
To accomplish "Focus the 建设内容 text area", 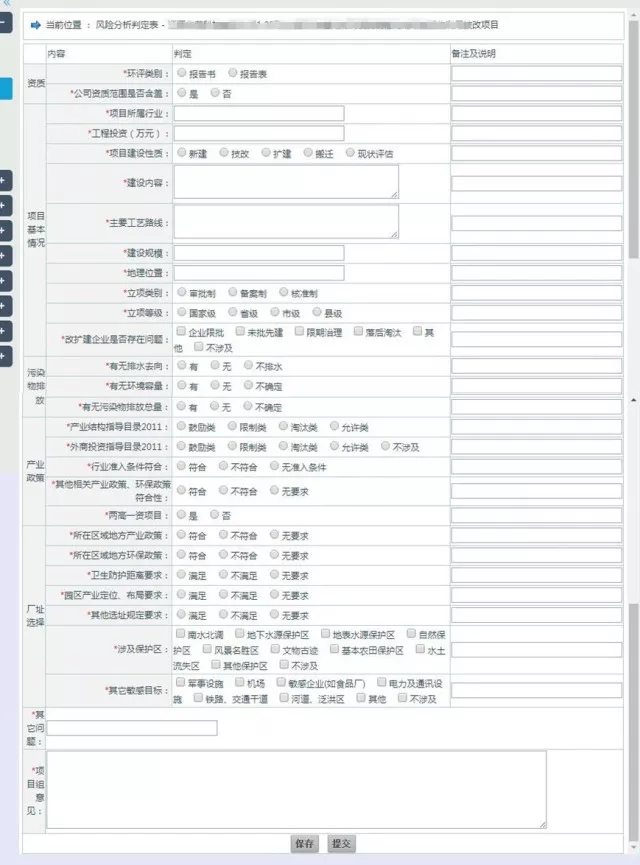I will pyautogui.click(x=285, y=182).
